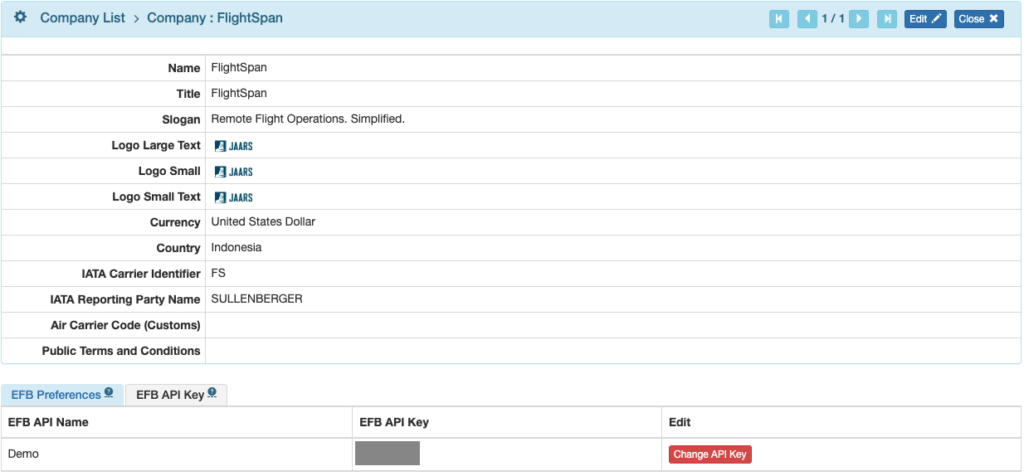
Task: Go to the next record
Action: click(x=858, y=19)
